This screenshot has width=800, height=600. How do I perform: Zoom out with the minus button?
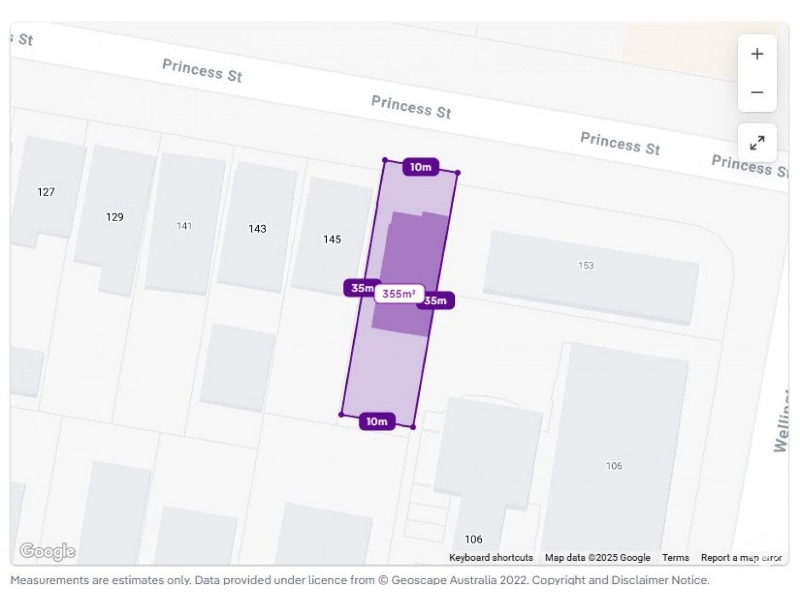click(x=757, y=93)
